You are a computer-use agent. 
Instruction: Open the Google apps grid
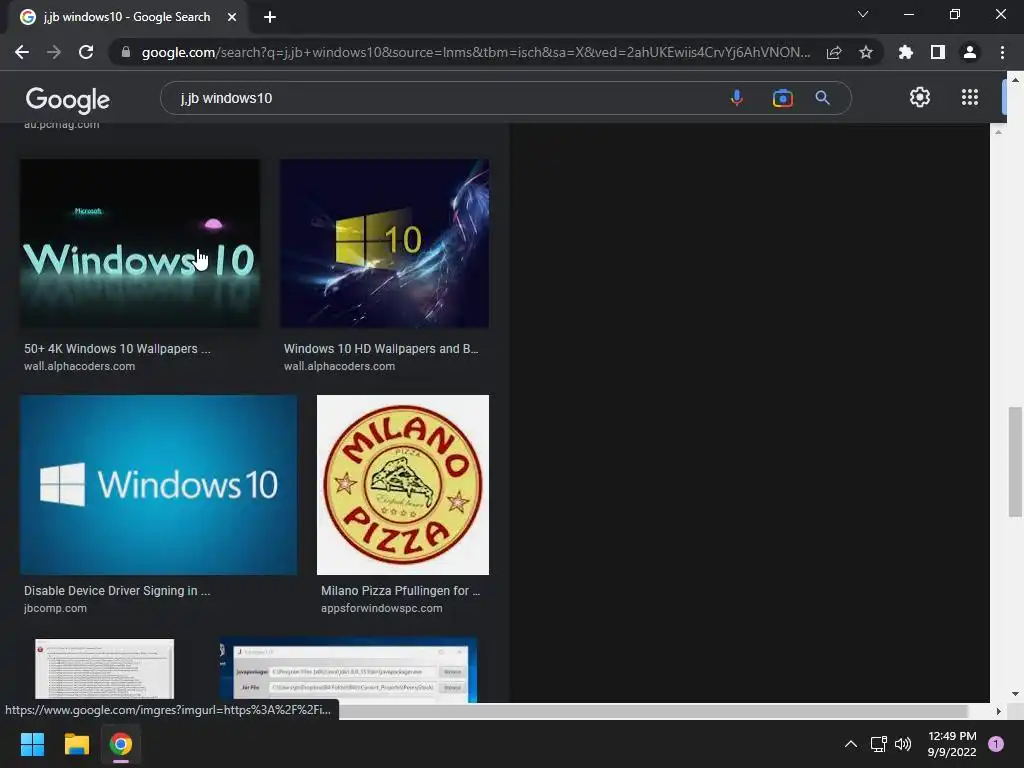[970, 97]
